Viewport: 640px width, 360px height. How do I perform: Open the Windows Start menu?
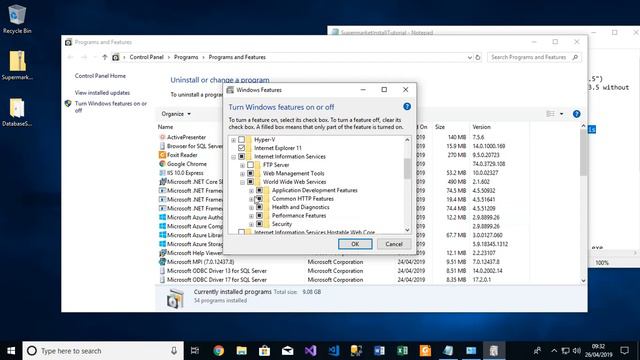pyautogui.click(x=11, y=351)
